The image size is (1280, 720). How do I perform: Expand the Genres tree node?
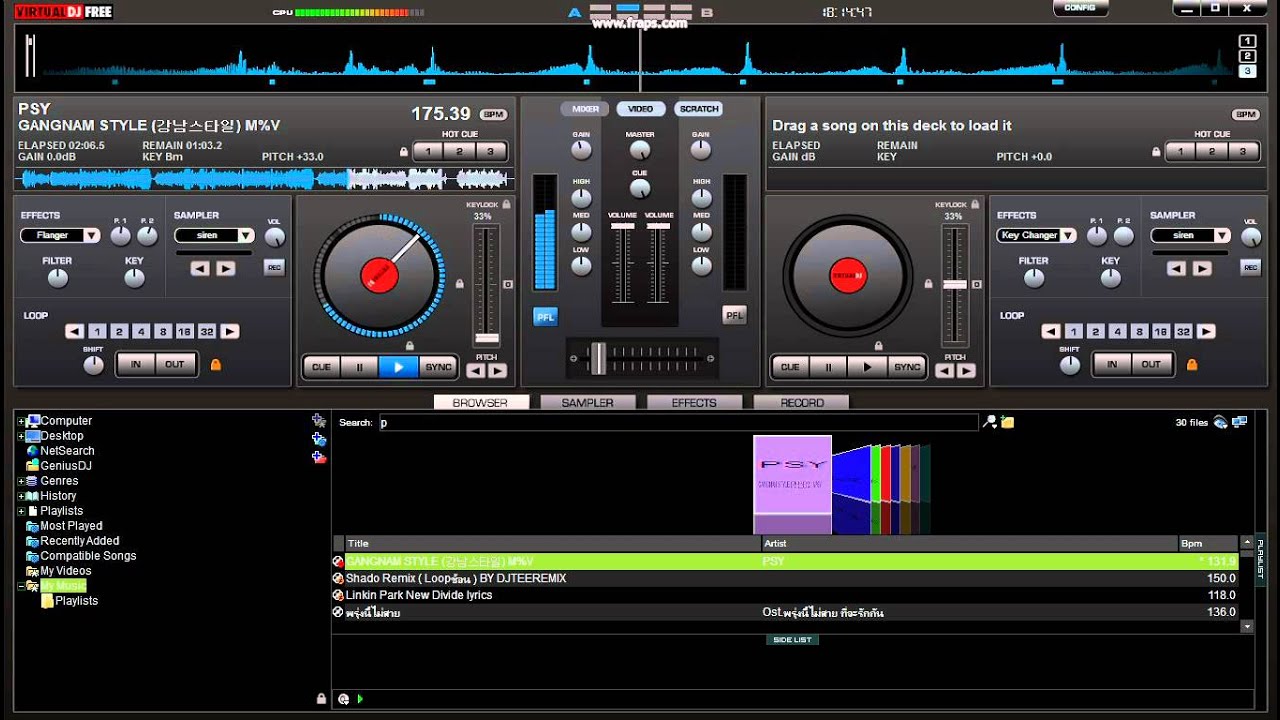tap(21, 482)
